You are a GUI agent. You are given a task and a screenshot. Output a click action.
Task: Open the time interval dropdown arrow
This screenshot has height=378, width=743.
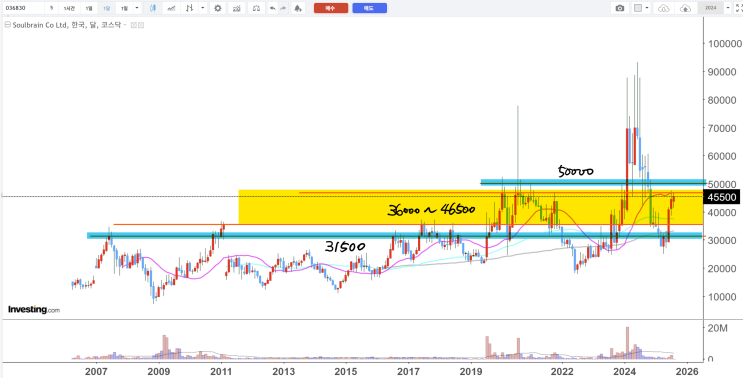pyautogui.click(x=137, y=8)
